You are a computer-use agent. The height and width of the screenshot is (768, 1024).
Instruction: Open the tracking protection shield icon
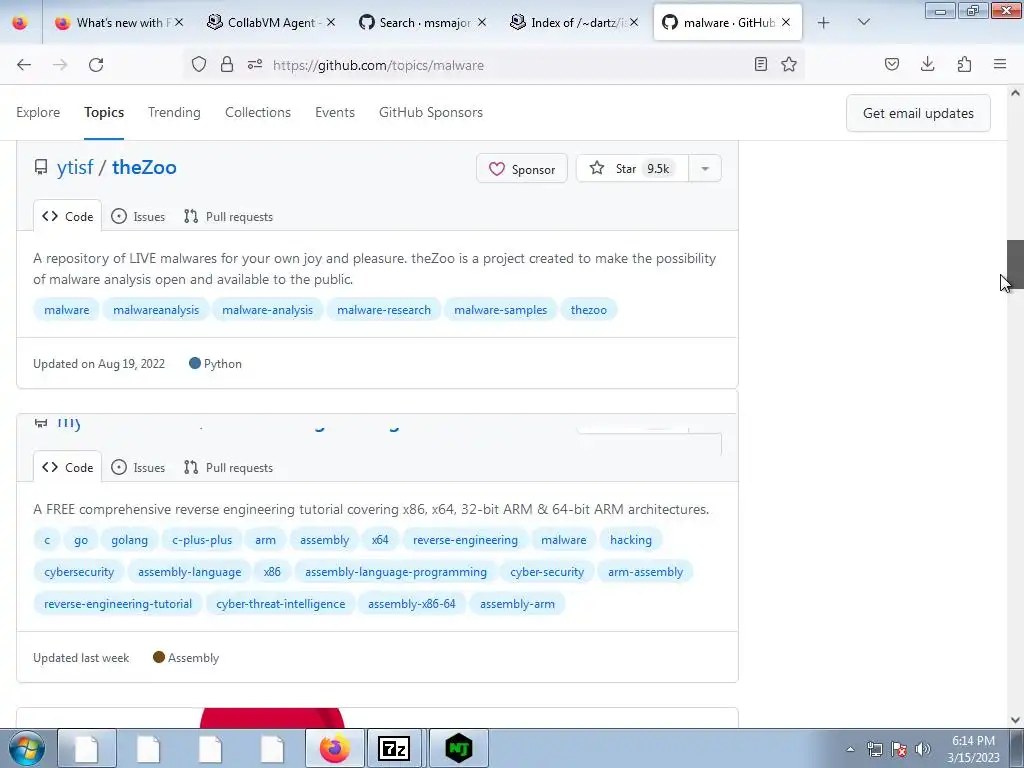click(199, 65)
